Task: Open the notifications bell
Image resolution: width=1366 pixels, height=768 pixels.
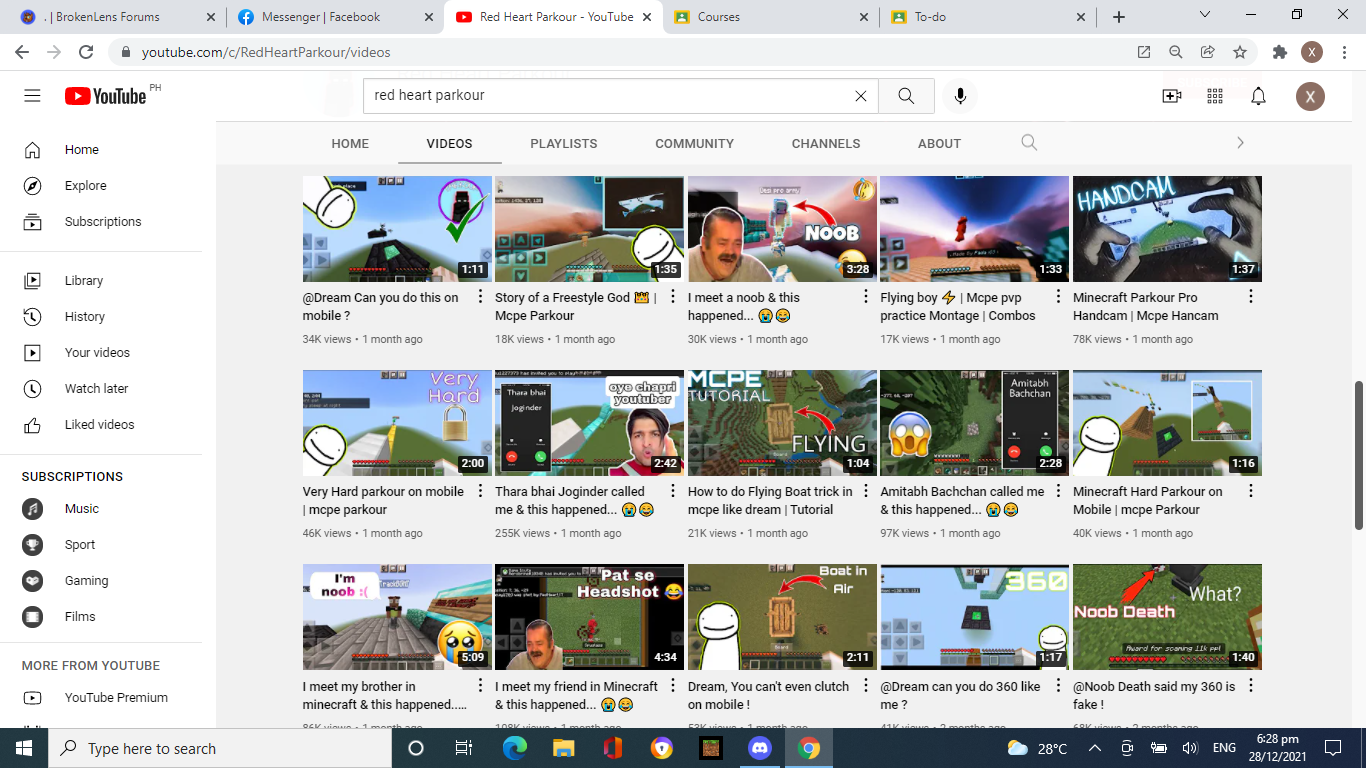Action: (1259, 96)
